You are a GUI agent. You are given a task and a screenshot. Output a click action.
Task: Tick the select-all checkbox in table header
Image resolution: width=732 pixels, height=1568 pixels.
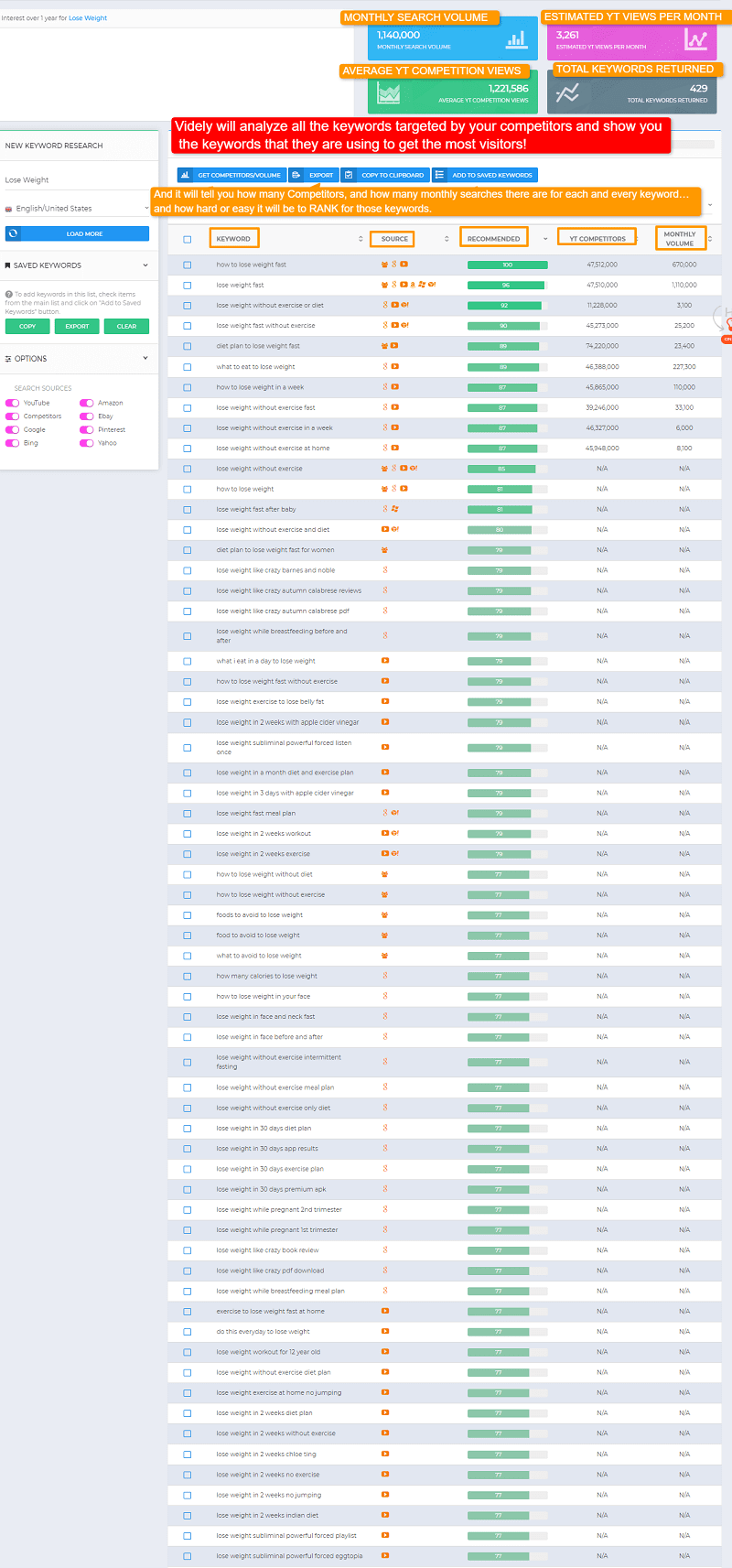coord(188,239)
